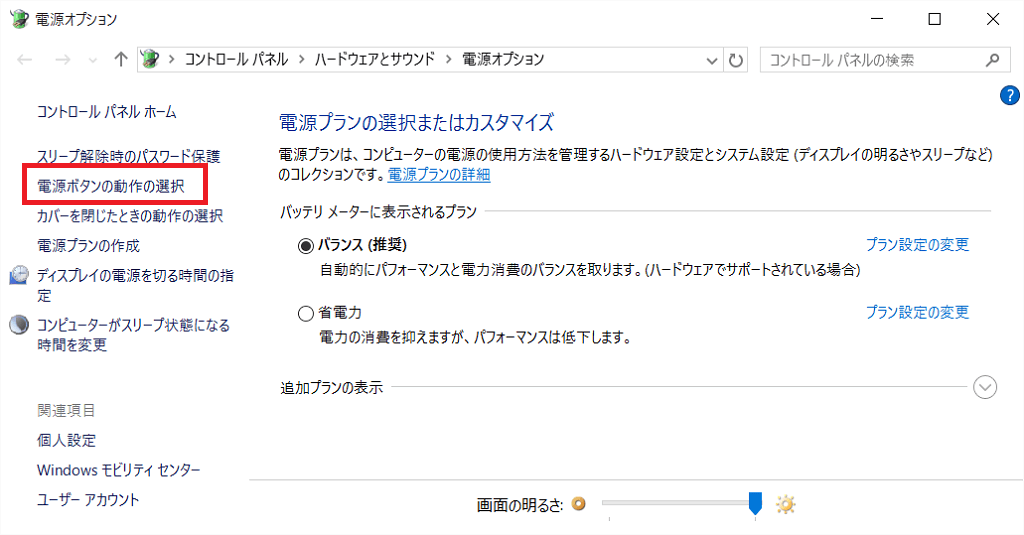Open 電源ボタンの動作の選択 link
Screen dimensions: 1024x535
tap(110, 186)
